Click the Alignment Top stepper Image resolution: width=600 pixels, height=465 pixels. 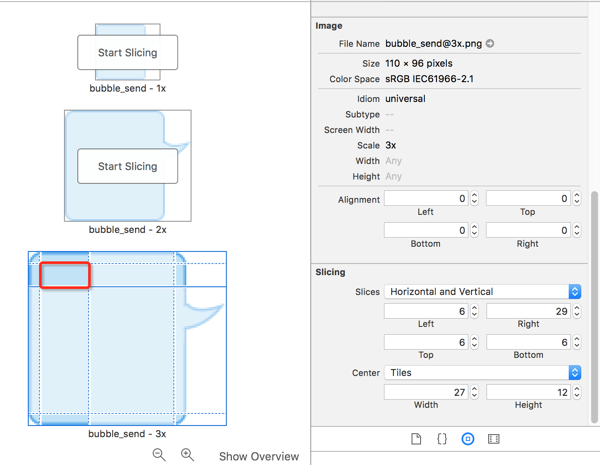pos(577,198)
